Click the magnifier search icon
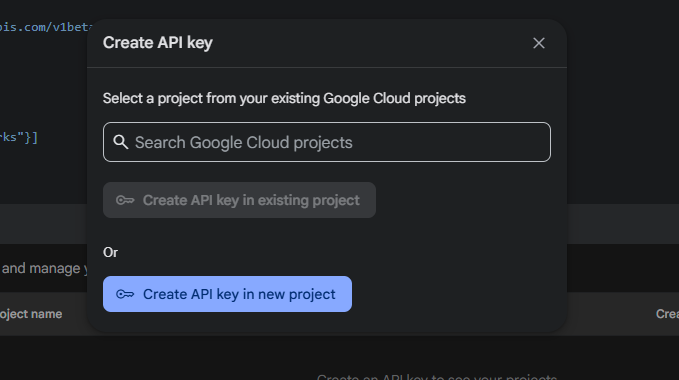Viewport: 679px width, 380px height. pos(120,142)
